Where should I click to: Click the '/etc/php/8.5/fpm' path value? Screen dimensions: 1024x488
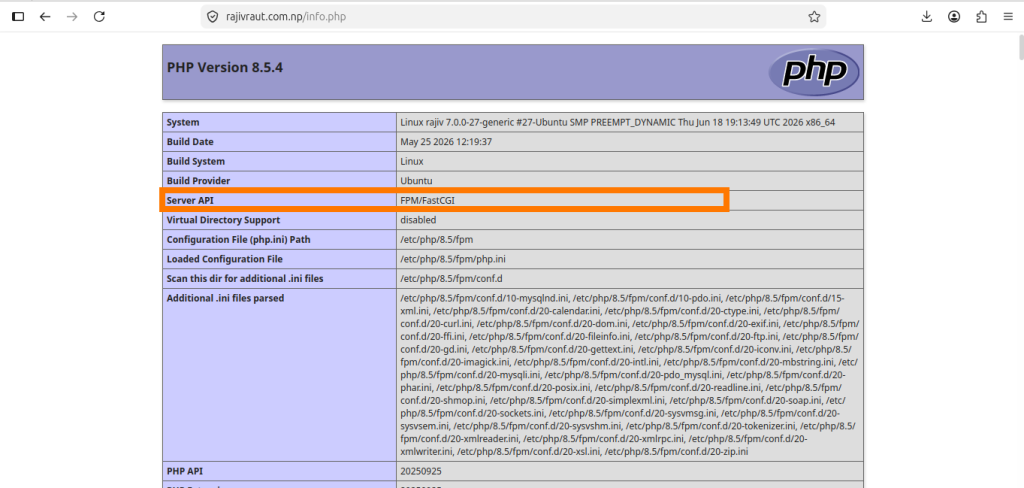[x=436, y=240]
